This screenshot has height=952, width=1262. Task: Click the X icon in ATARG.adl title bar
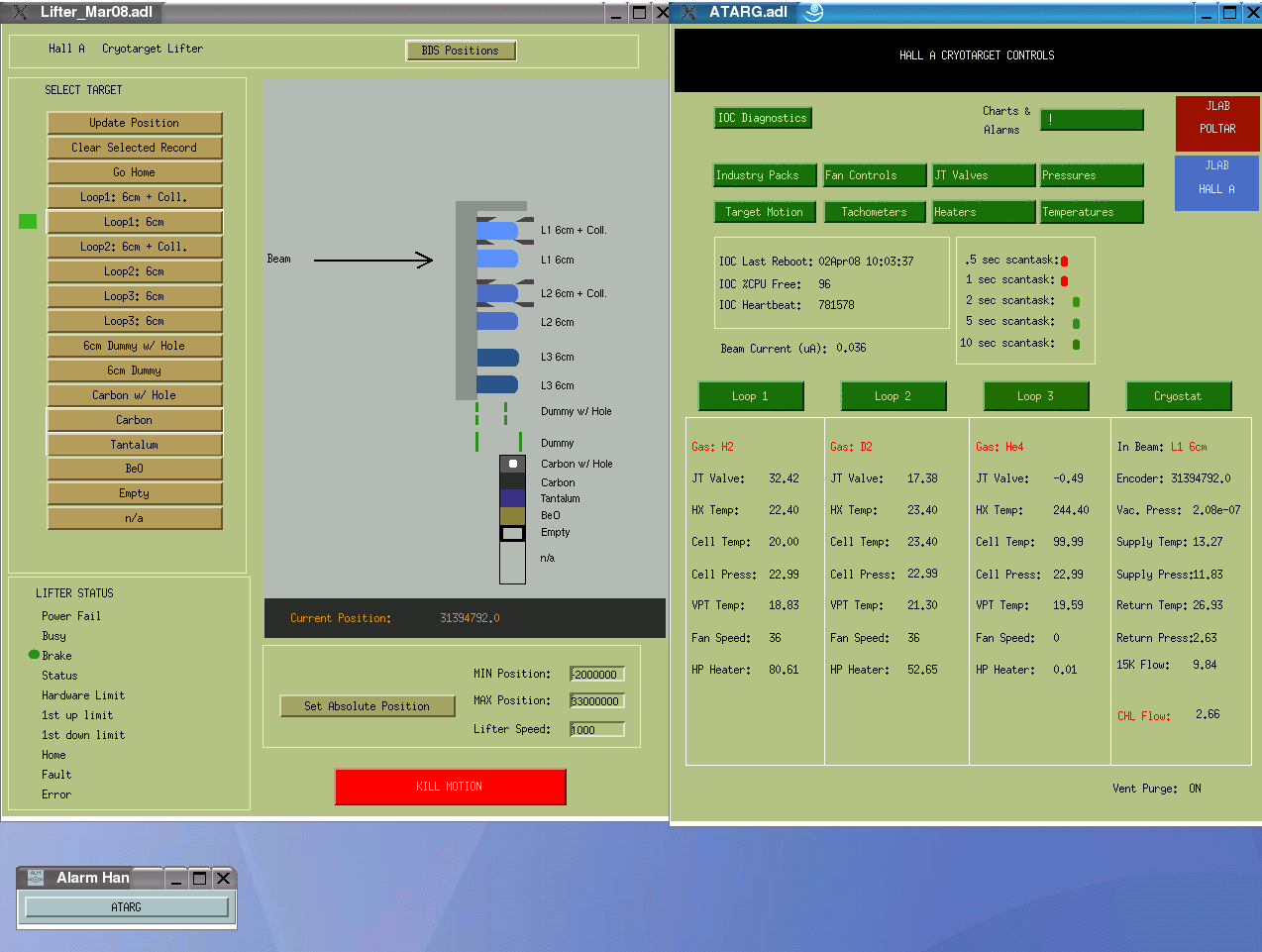click(x=689, y=12)
